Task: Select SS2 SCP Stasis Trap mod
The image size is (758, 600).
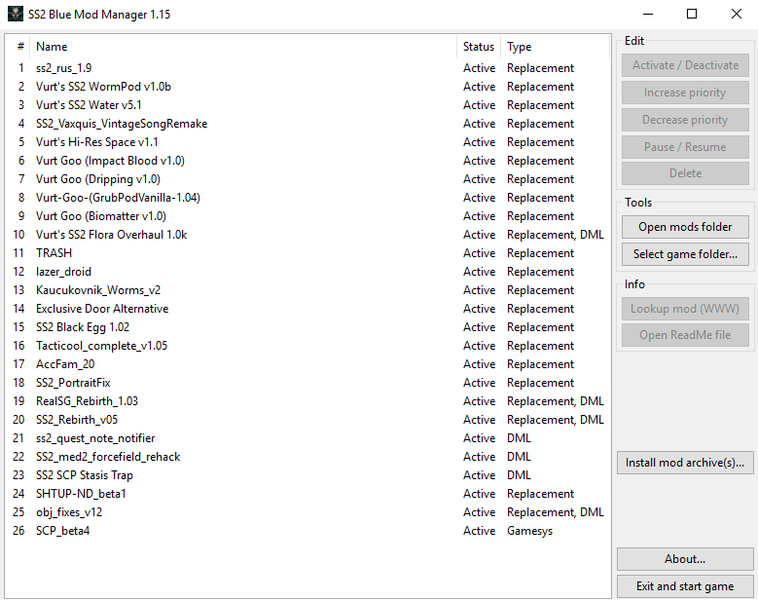Action: click(307, 475)
